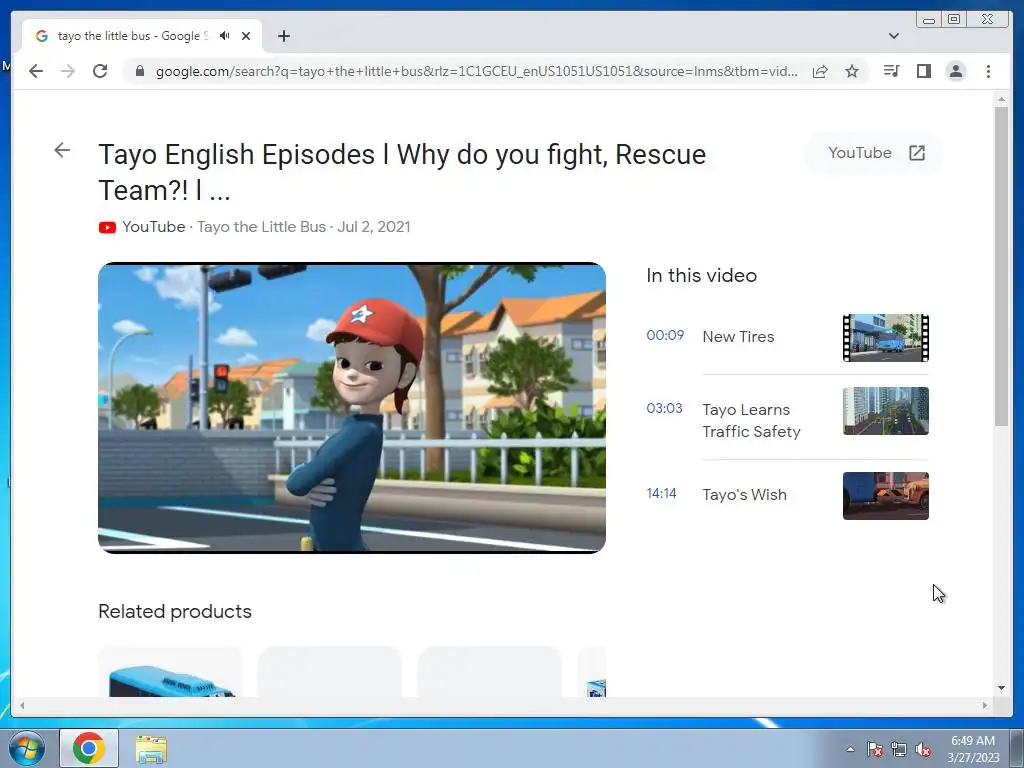Image resolution: width=1024 pixels, height=768 pixels.
Task: Click the blue bus related product card
Action: point(170,672)
